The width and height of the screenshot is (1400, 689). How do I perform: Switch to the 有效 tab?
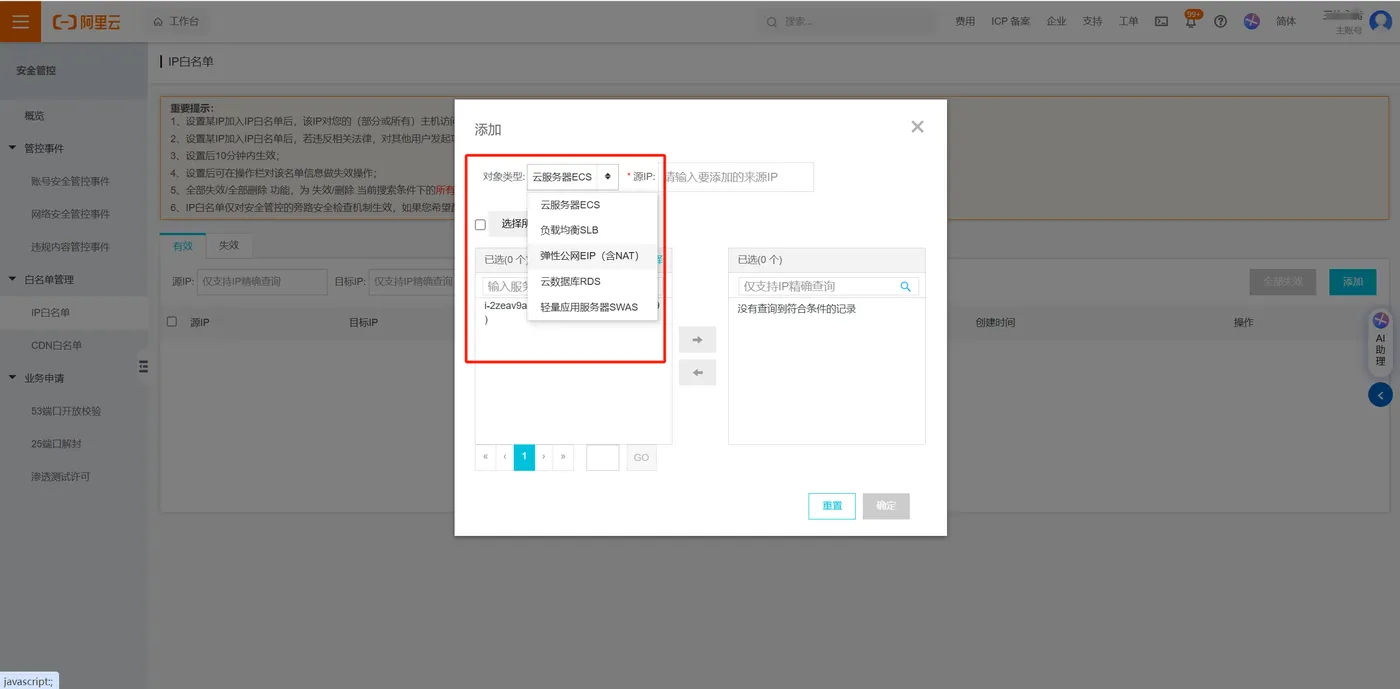[182, 245]
